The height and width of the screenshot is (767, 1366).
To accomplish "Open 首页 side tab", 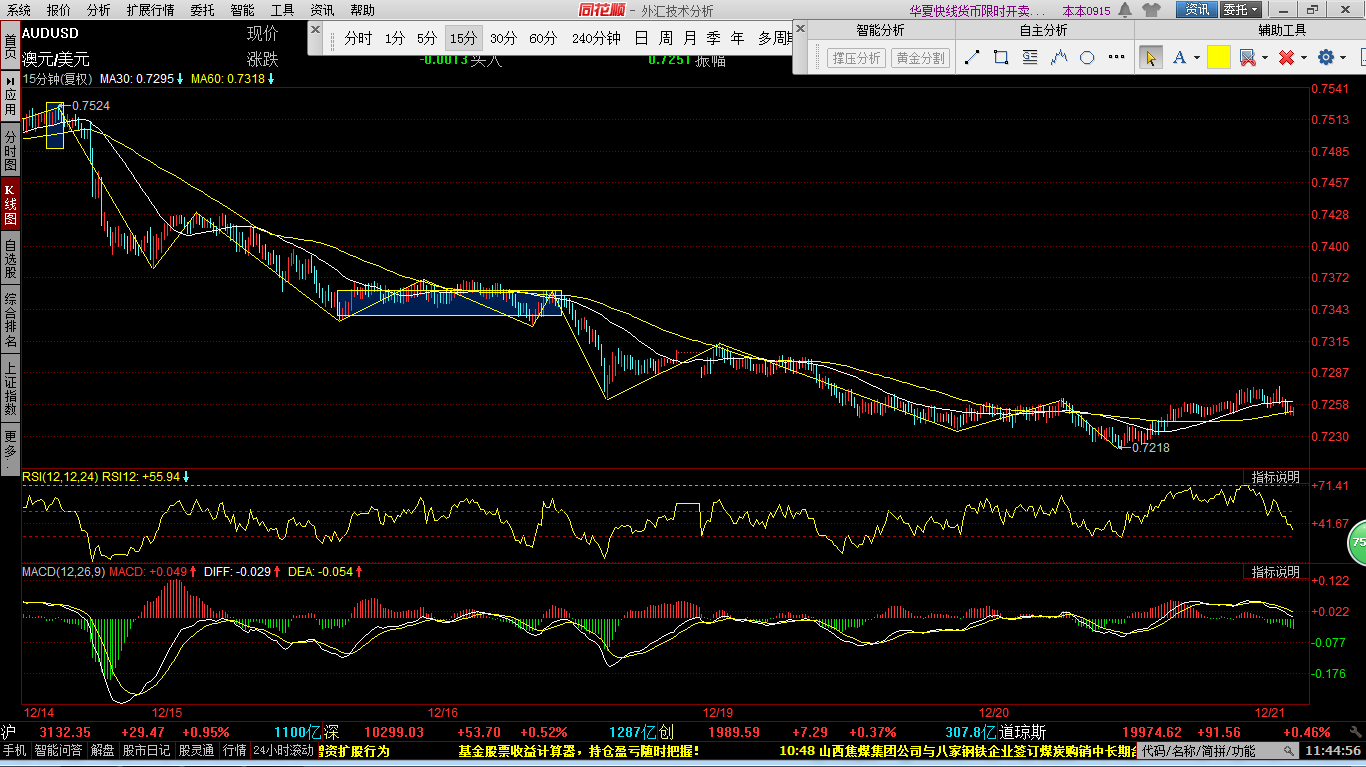I will 10,46.
